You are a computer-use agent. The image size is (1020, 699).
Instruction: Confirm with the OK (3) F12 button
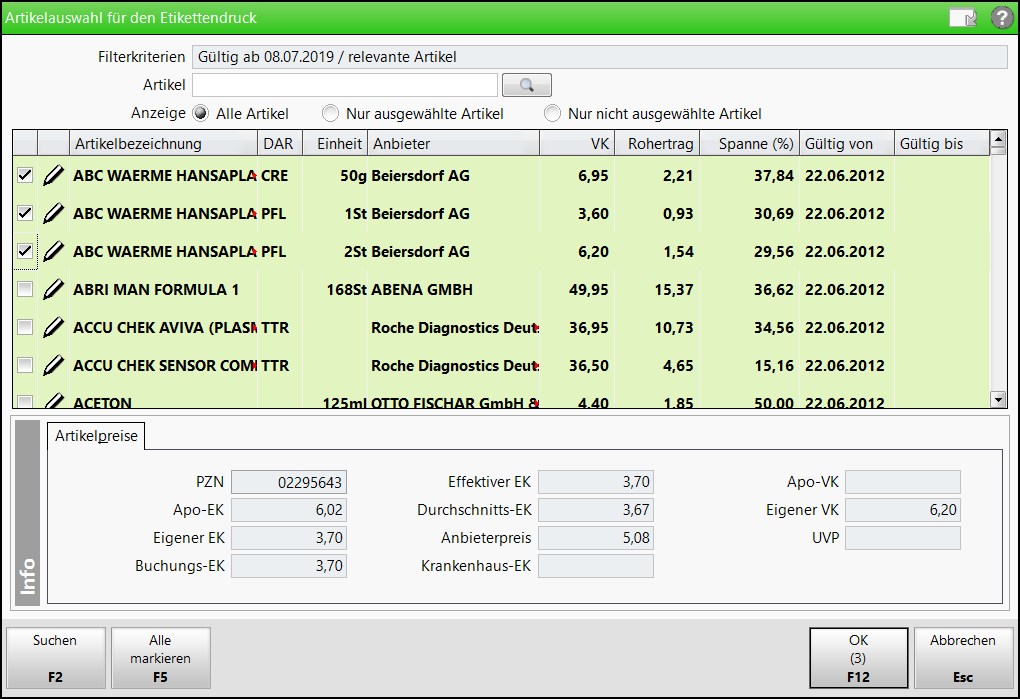859,658
